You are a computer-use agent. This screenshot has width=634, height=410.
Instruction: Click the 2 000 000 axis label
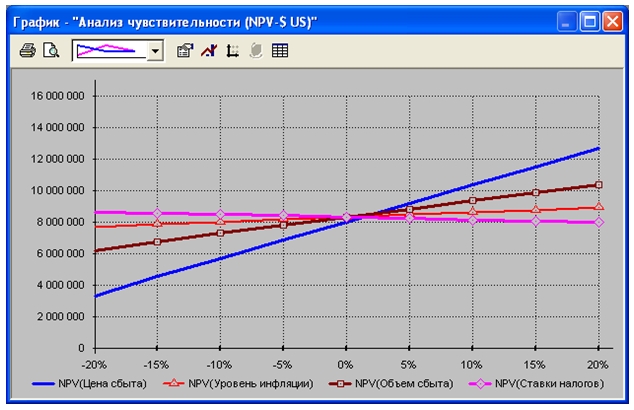(61, 317)
